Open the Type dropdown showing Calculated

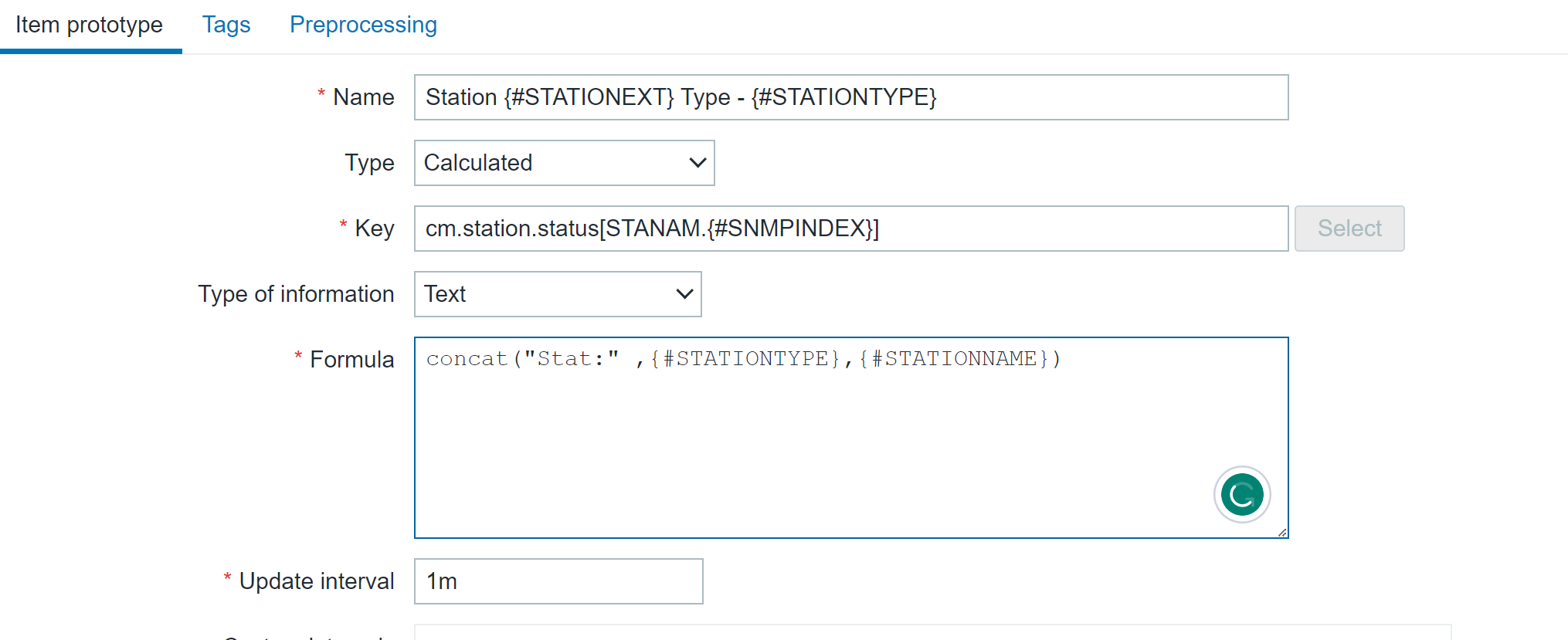click(564, 163)
